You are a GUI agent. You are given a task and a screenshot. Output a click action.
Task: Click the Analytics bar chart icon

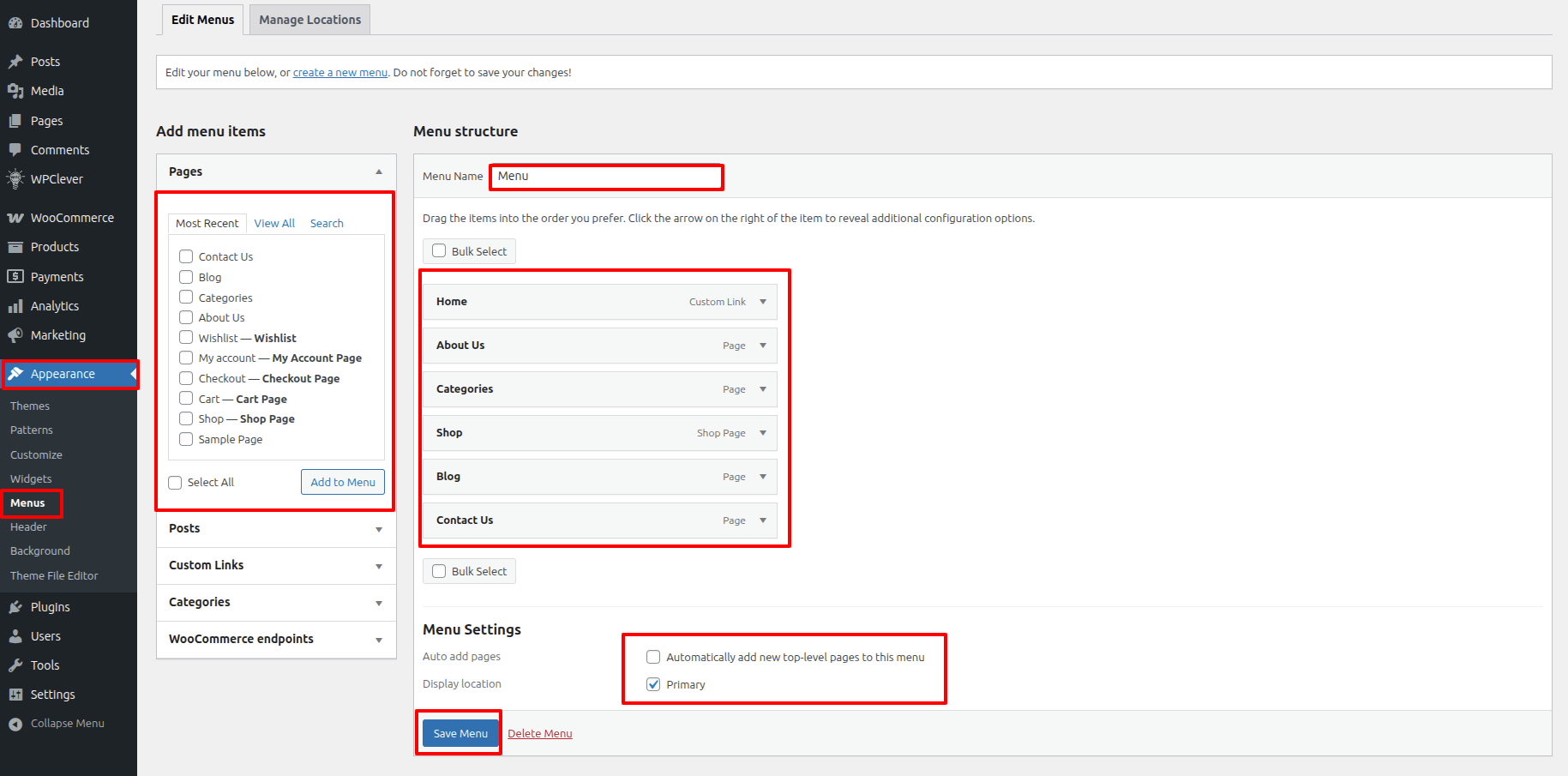tap(15, 306)
